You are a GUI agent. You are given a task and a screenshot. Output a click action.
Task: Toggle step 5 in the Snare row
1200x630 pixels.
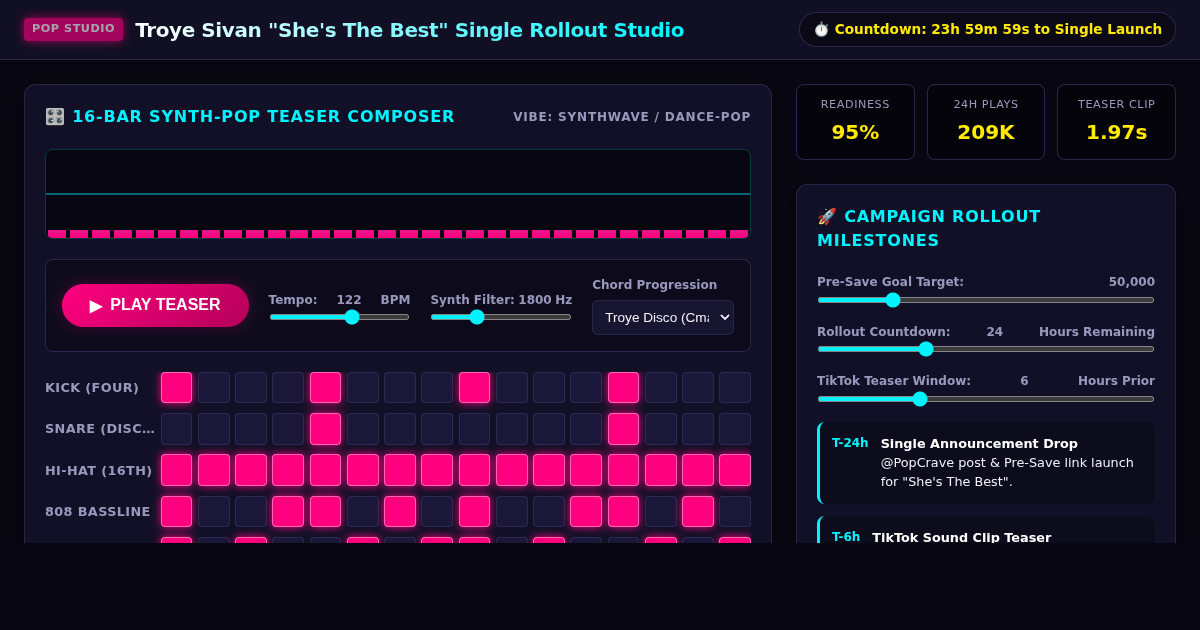[x=325, y=429]
